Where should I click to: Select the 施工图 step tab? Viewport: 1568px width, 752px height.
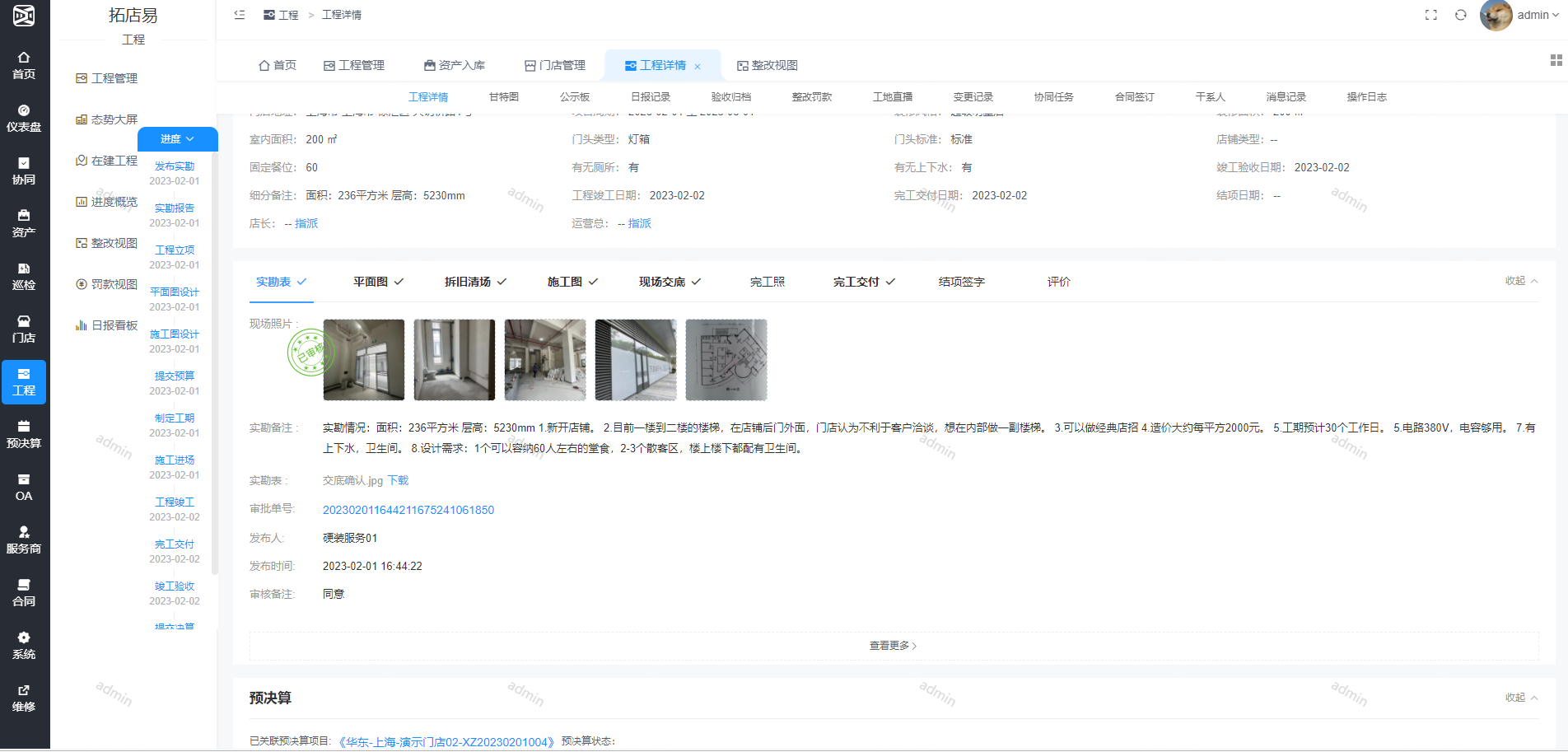(x=572, y=282)
